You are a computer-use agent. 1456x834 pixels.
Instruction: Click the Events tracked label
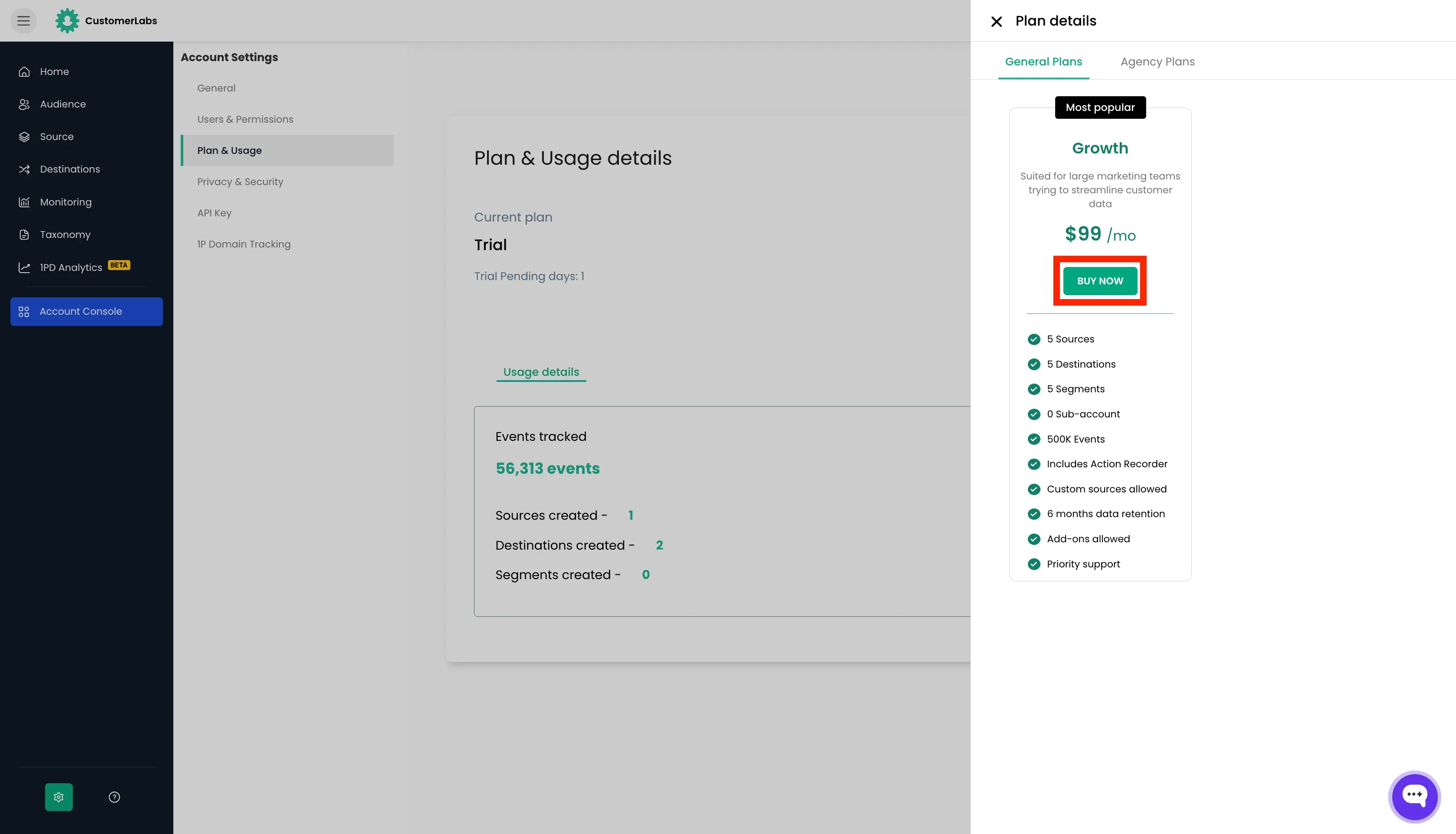540,437
